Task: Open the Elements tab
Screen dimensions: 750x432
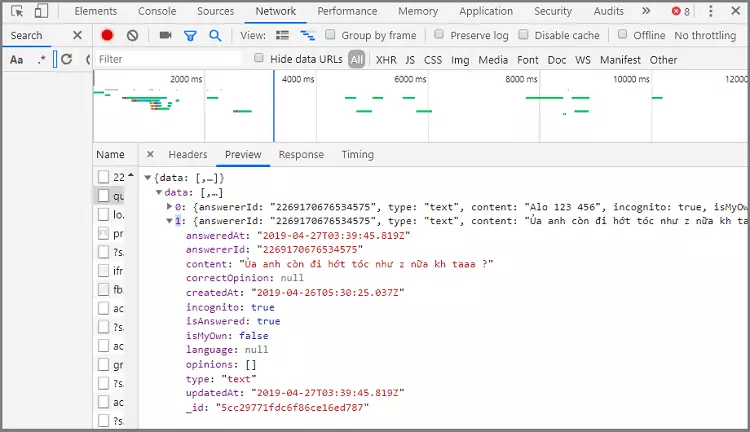Action: (96, 11)
